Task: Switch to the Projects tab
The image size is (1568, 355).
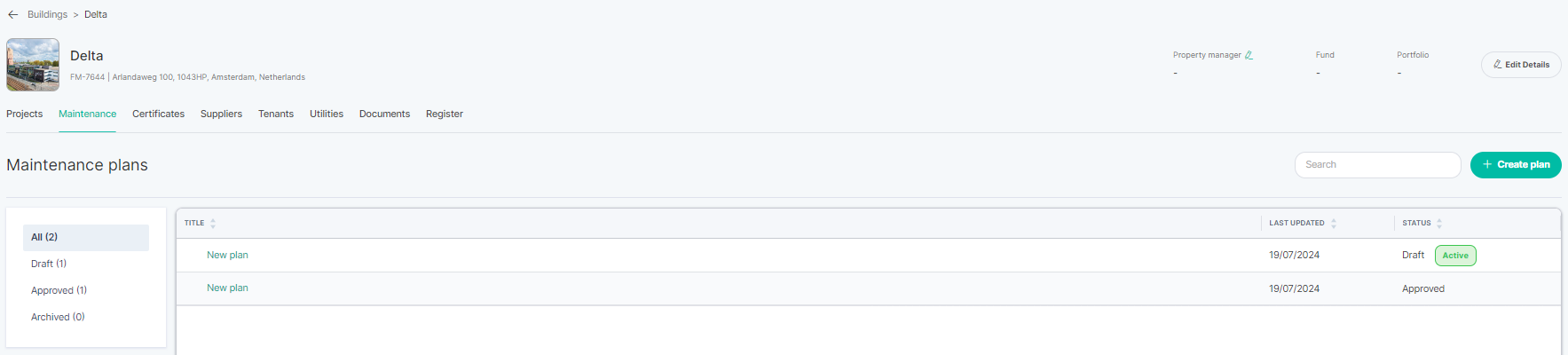Action: point(24,114)
